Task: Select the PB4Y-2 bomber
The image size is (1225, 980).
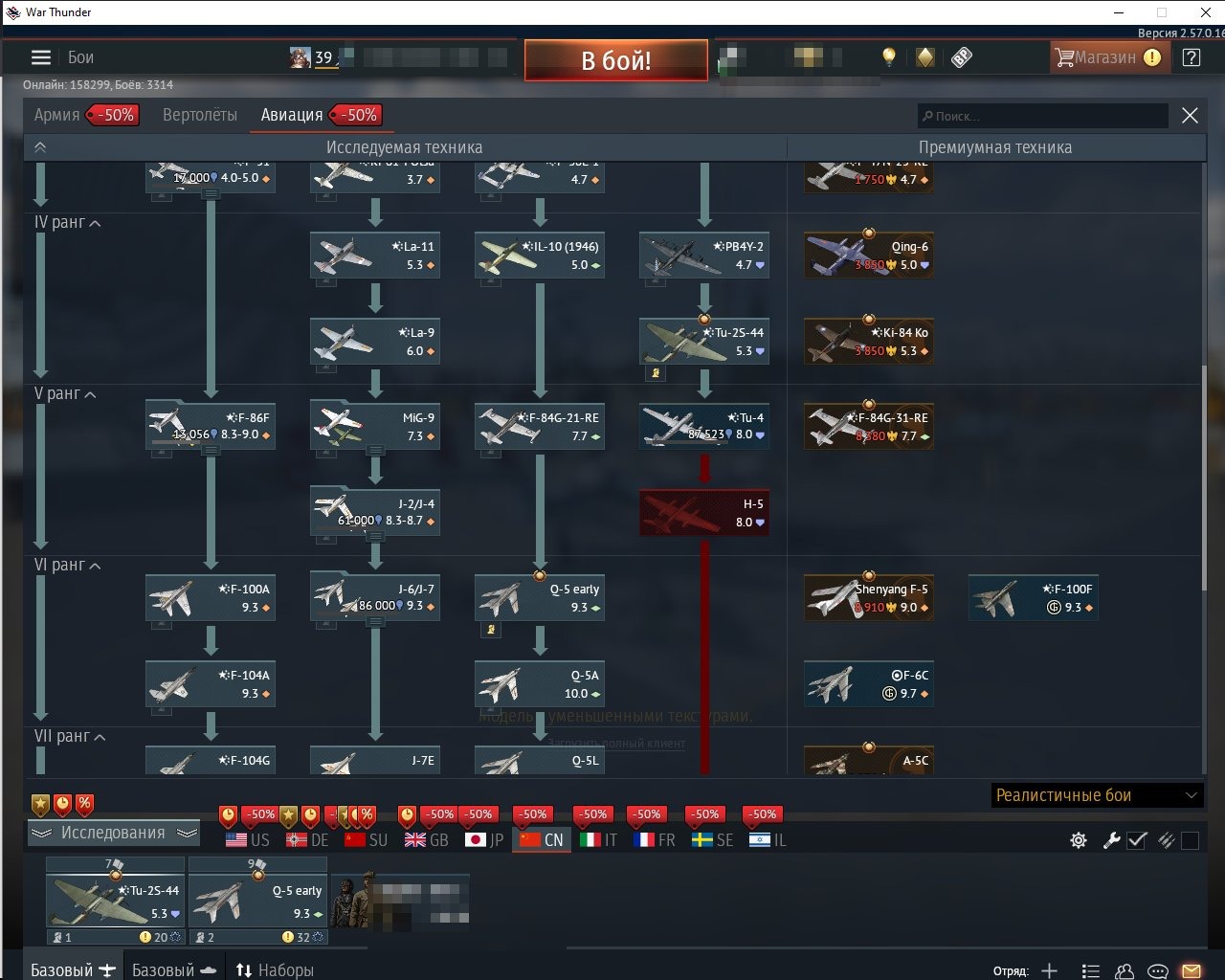Action: click(704, 256)
